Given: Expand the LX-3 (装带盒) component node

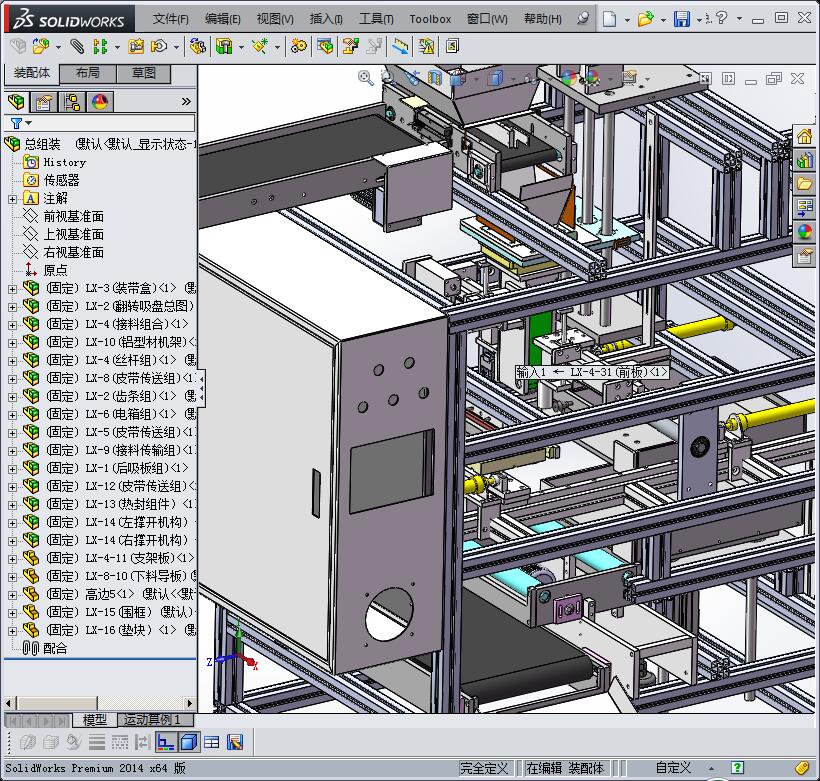Looking at the screenshot, I should [12, 288].
